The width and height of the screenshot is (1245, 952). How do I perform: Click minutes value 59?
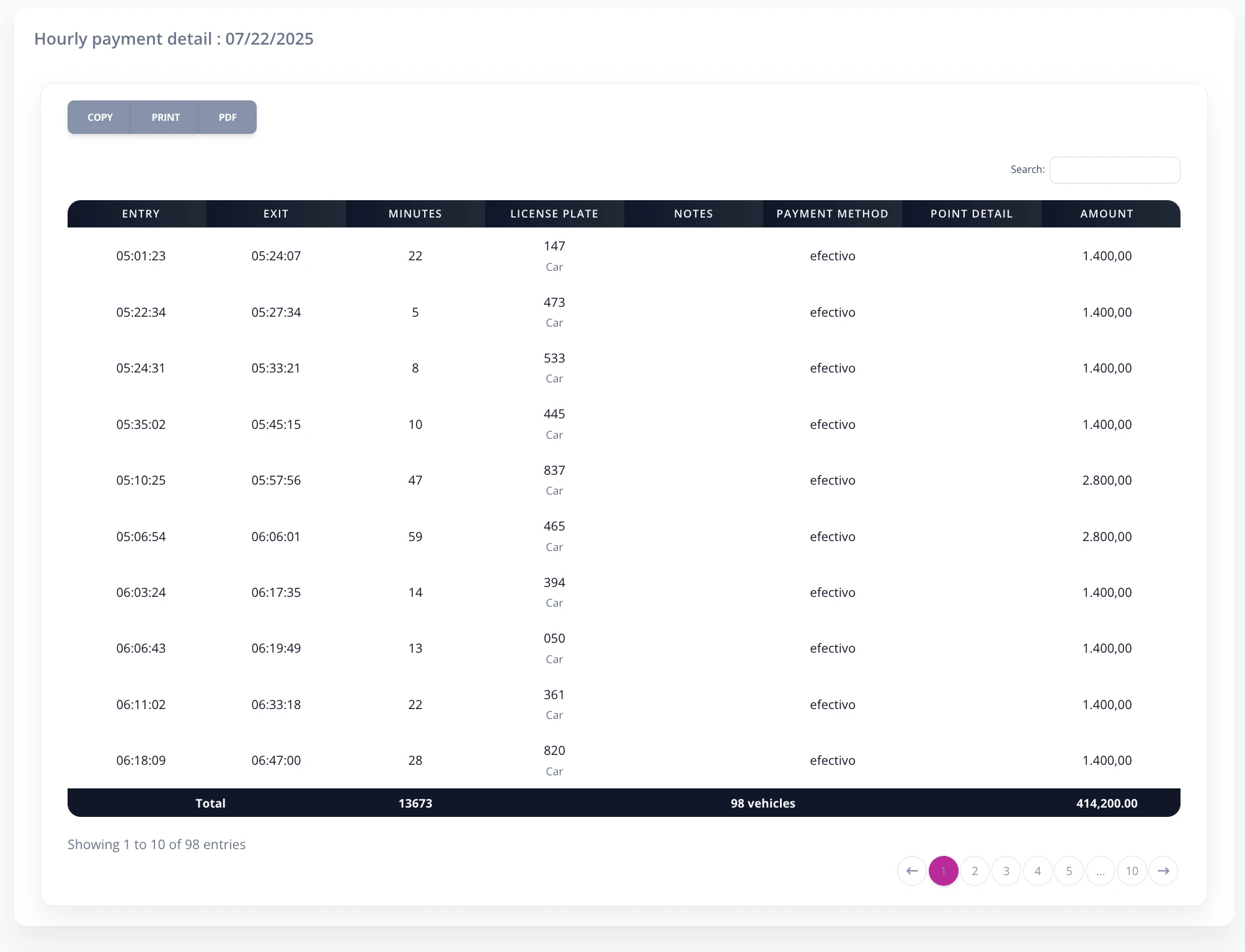coord(415,537)
